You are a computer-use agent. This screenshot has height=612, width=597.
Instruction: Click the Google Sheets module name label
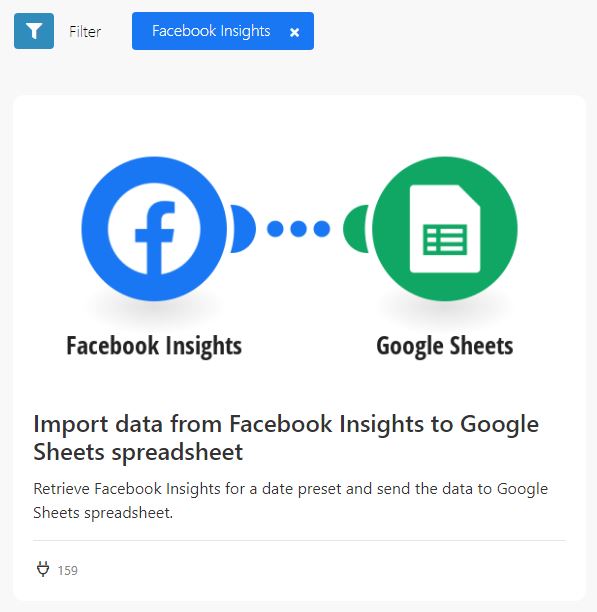pyautogui.click(x=445, y=346)
